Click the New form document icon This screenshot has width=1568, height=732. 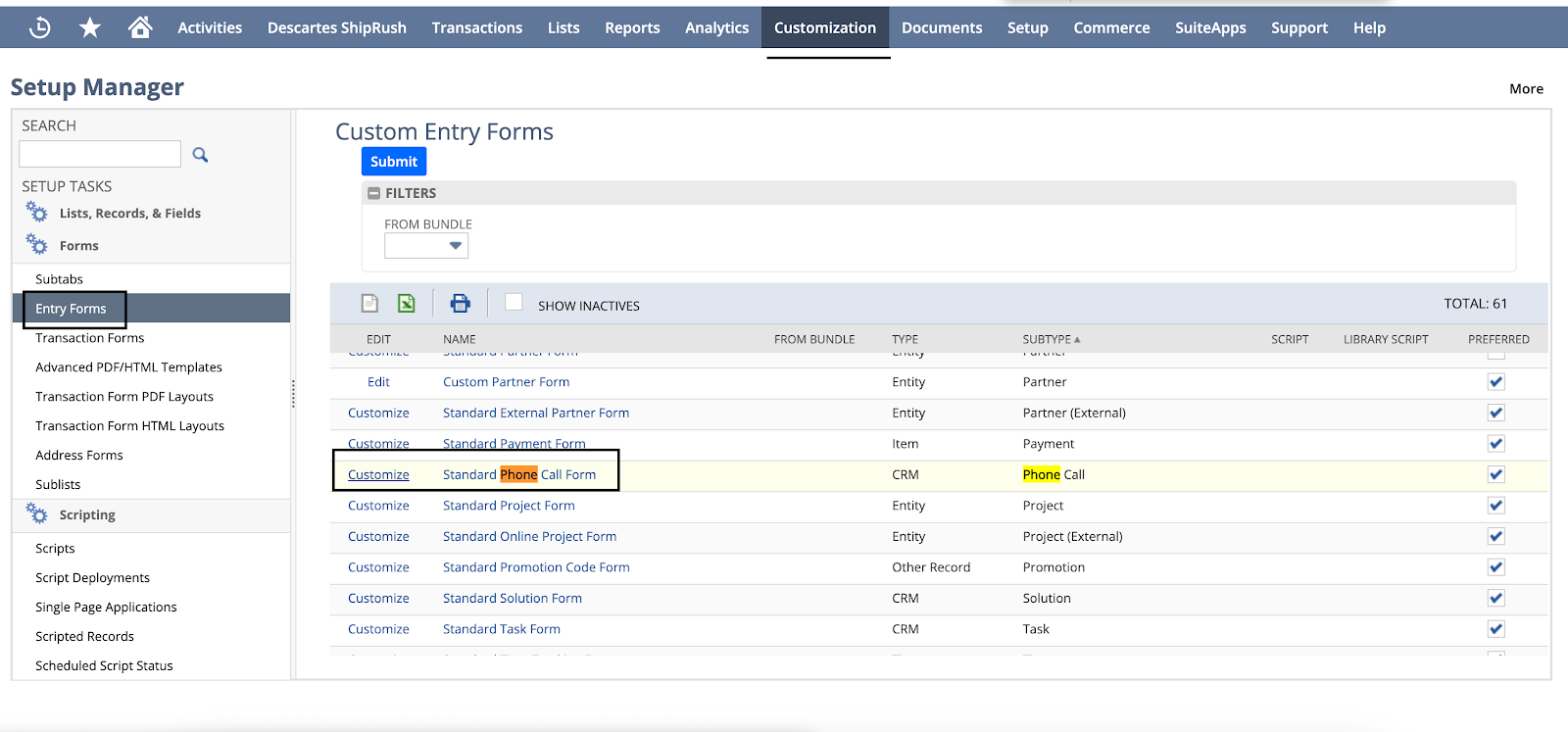pyautogui.click(x=369, y=304)
